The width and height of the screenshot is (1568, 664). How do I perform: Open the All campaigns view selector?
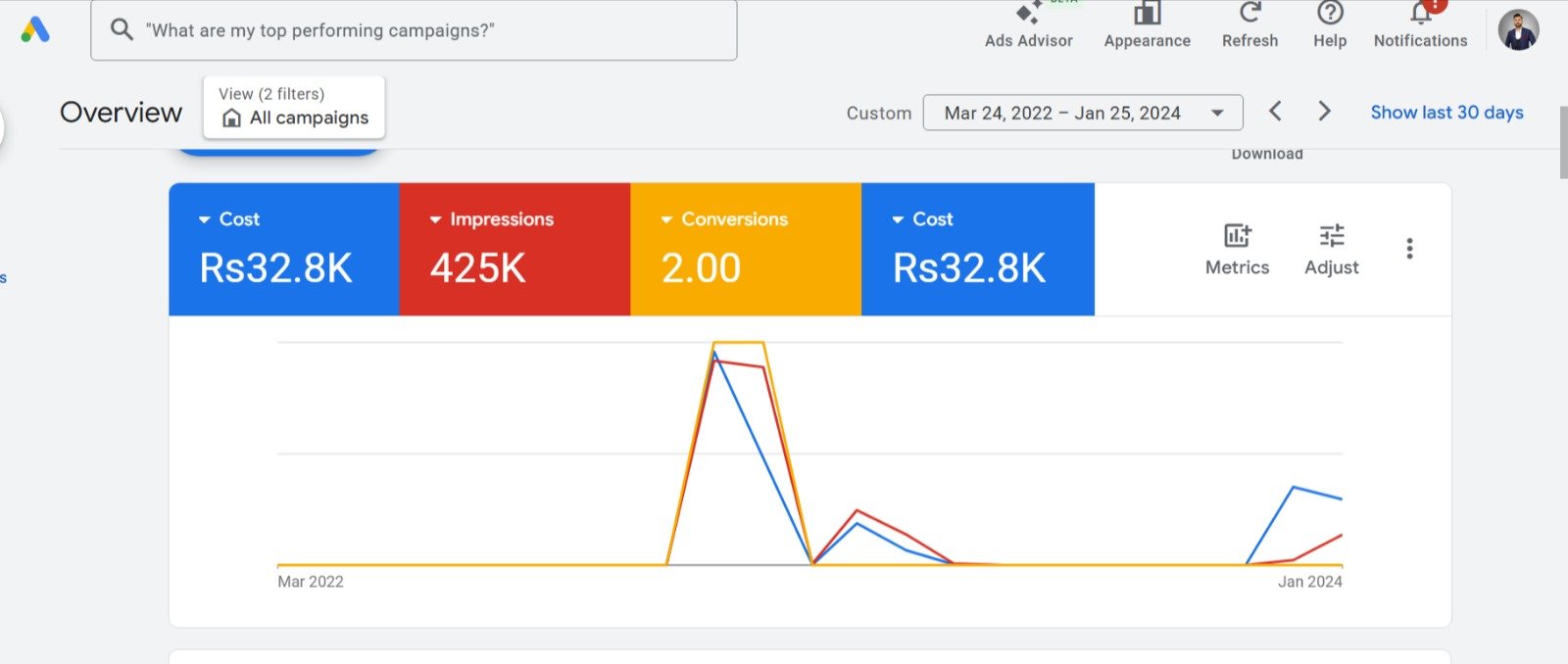pyautogui.click(x=294, y=108)
